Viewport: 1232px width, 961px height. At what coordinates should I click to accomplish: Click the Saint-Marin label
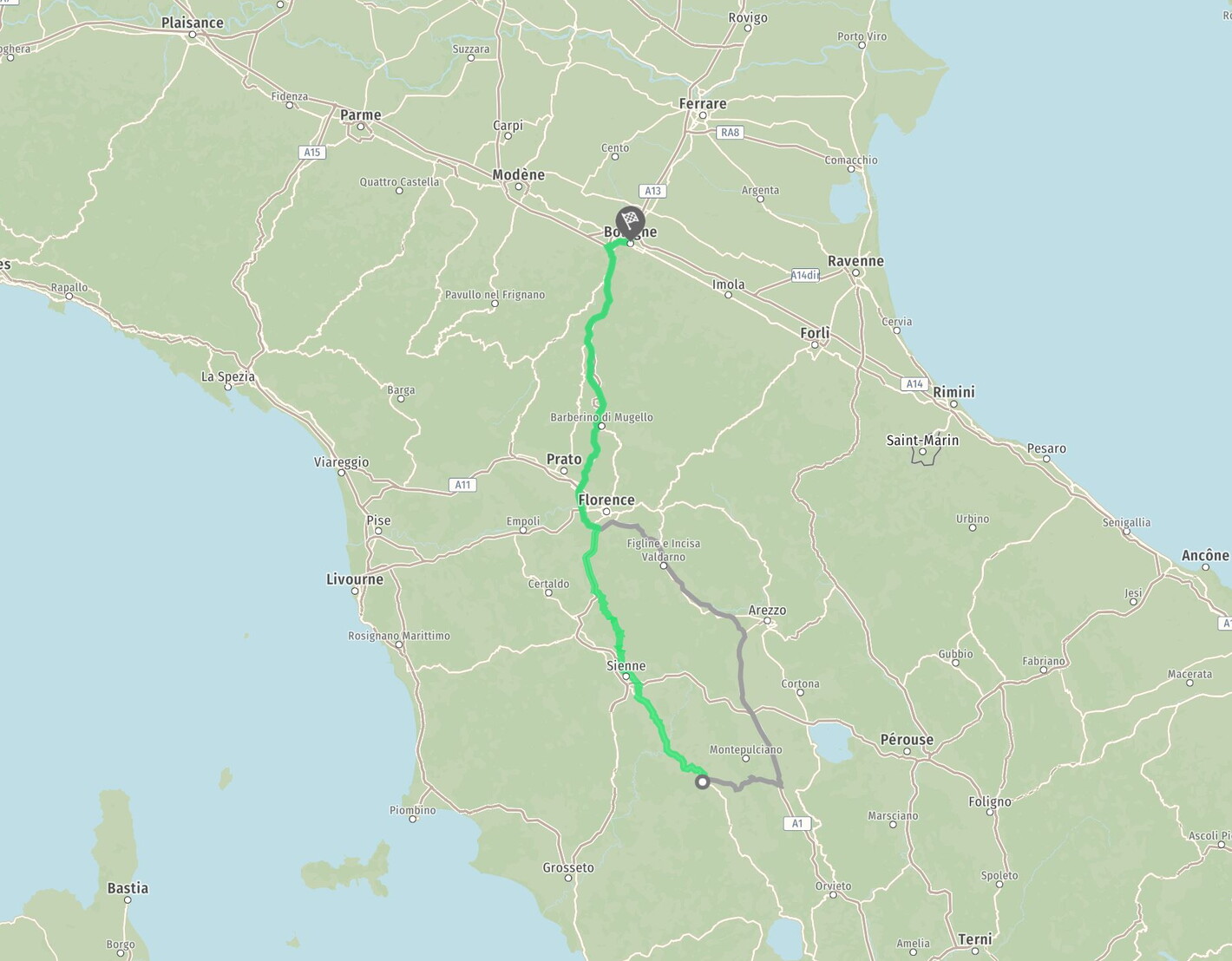pos(922,441)
